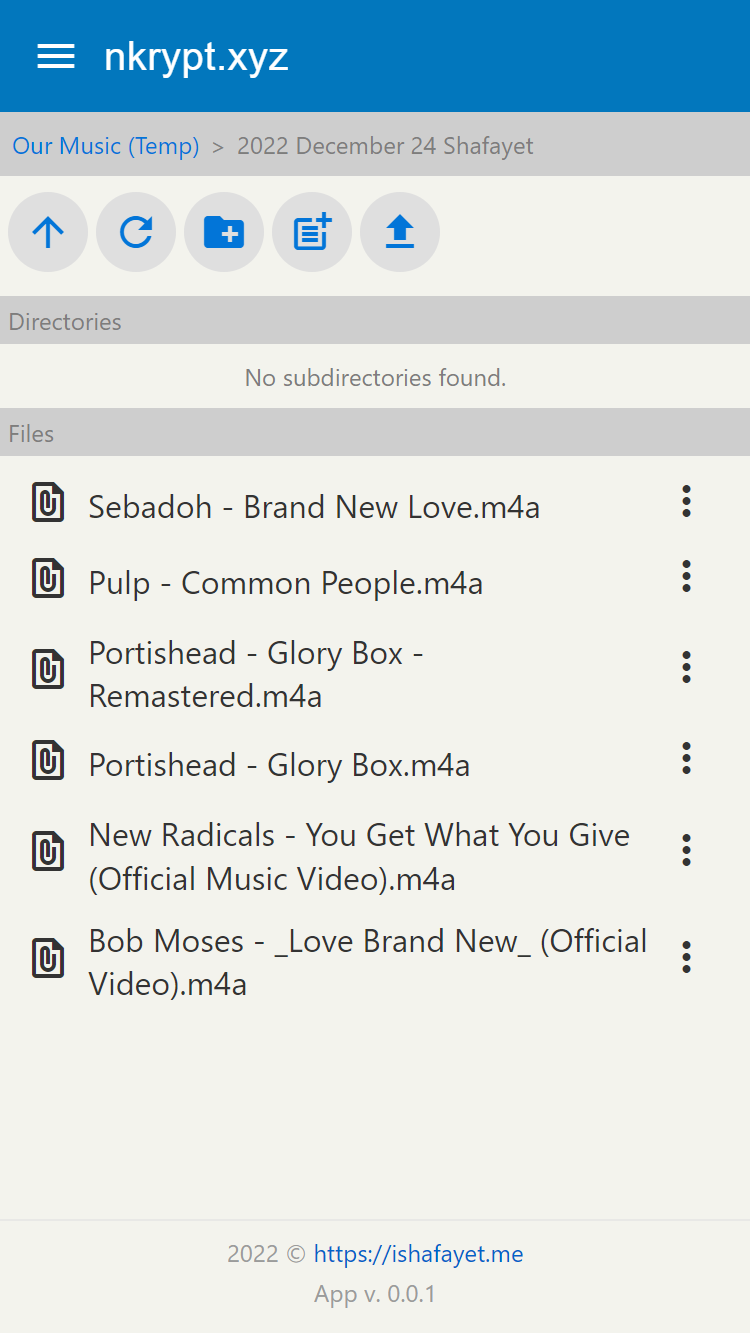Screen dimensions: 750x1333
Task: Open options menu for Bob Moses file
Action: point(686,957)
